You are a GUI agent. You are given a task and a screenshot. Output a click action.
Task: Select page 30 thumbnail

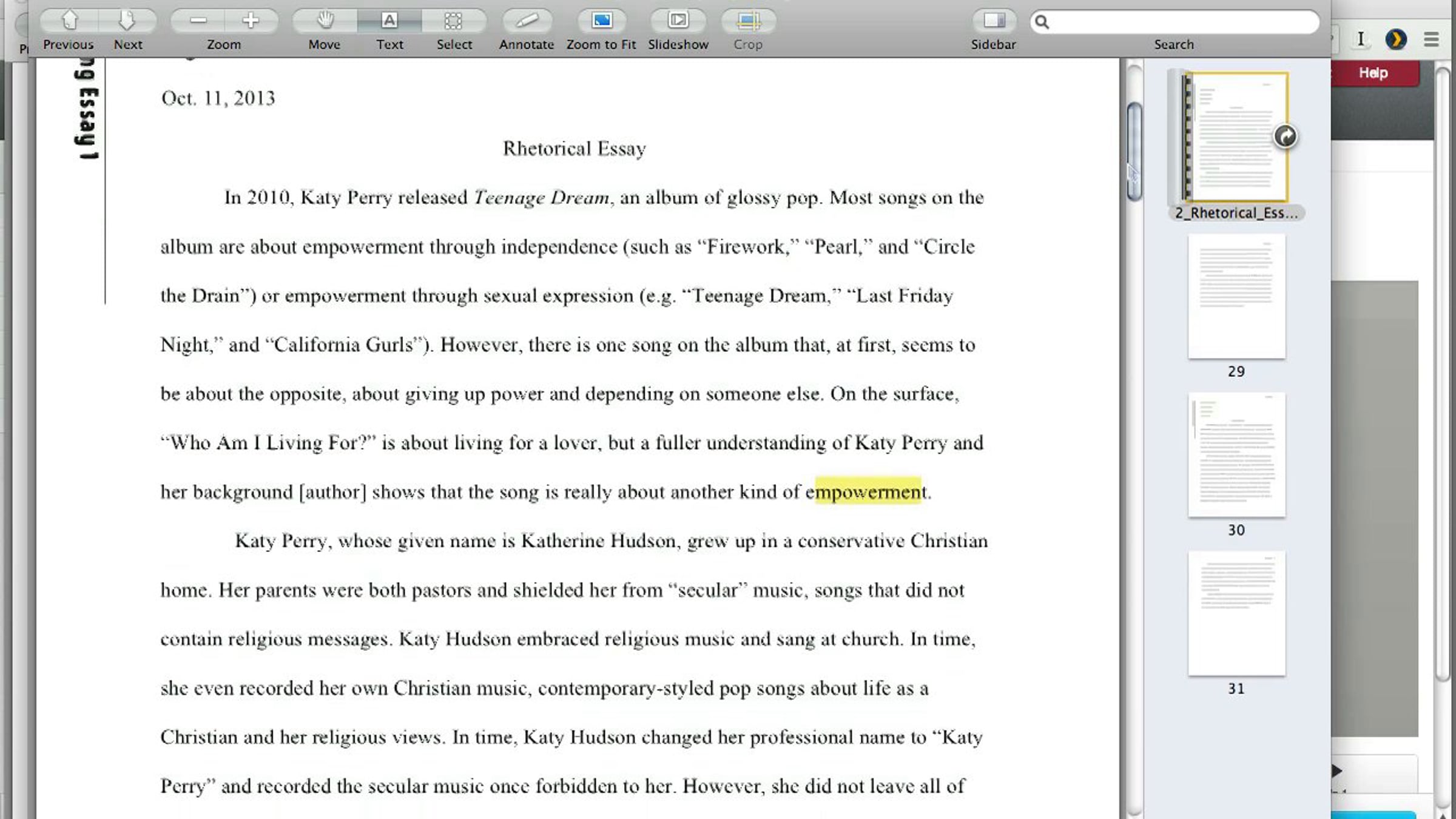tap(1236, 455)
